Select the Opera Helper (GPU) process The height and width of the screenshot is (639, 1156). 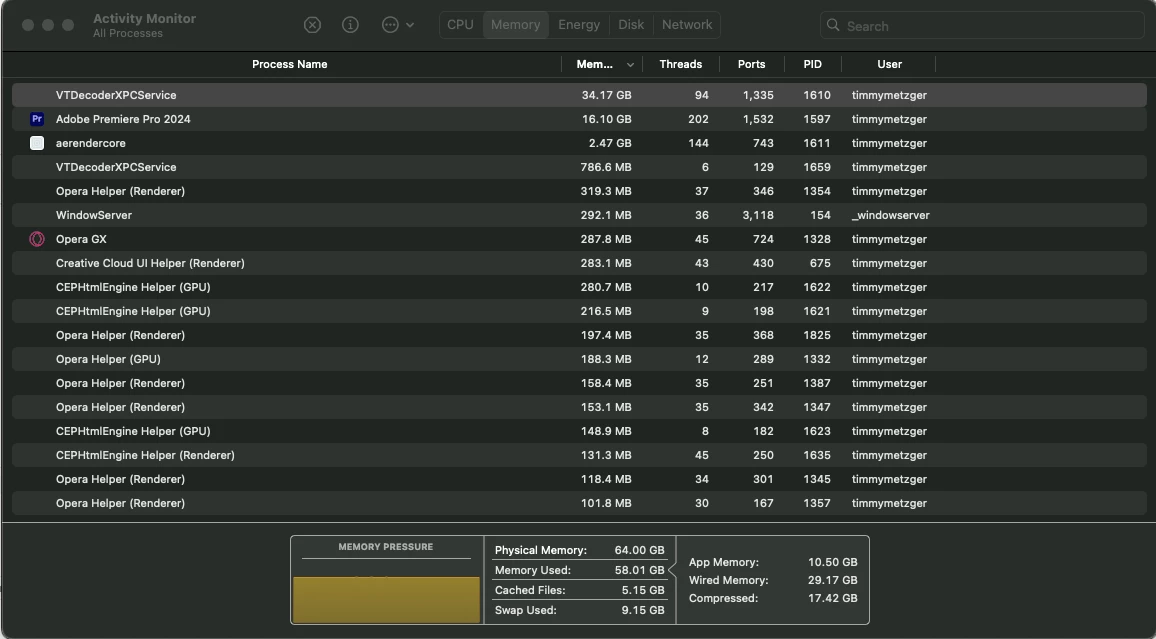579,359
